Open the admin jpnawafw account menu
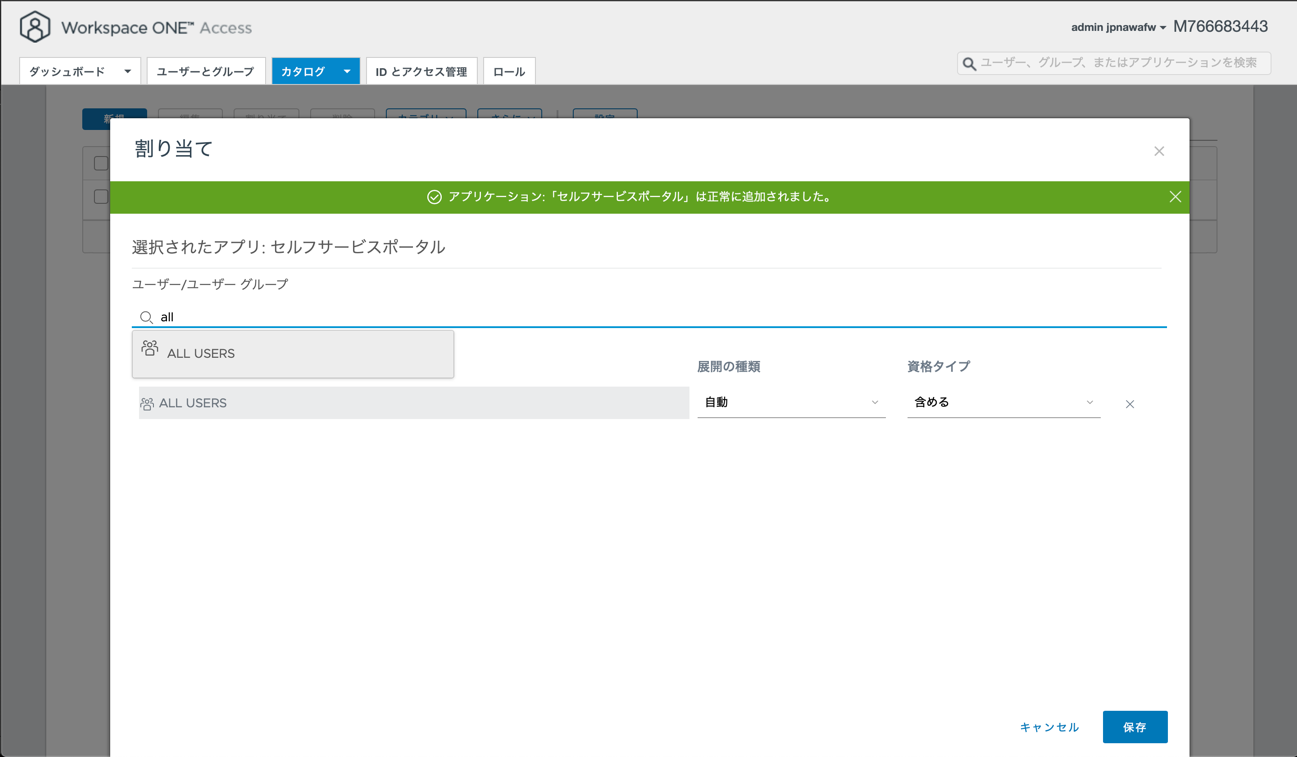The height and width of the screenshot is (757, 1297). 1118,27
